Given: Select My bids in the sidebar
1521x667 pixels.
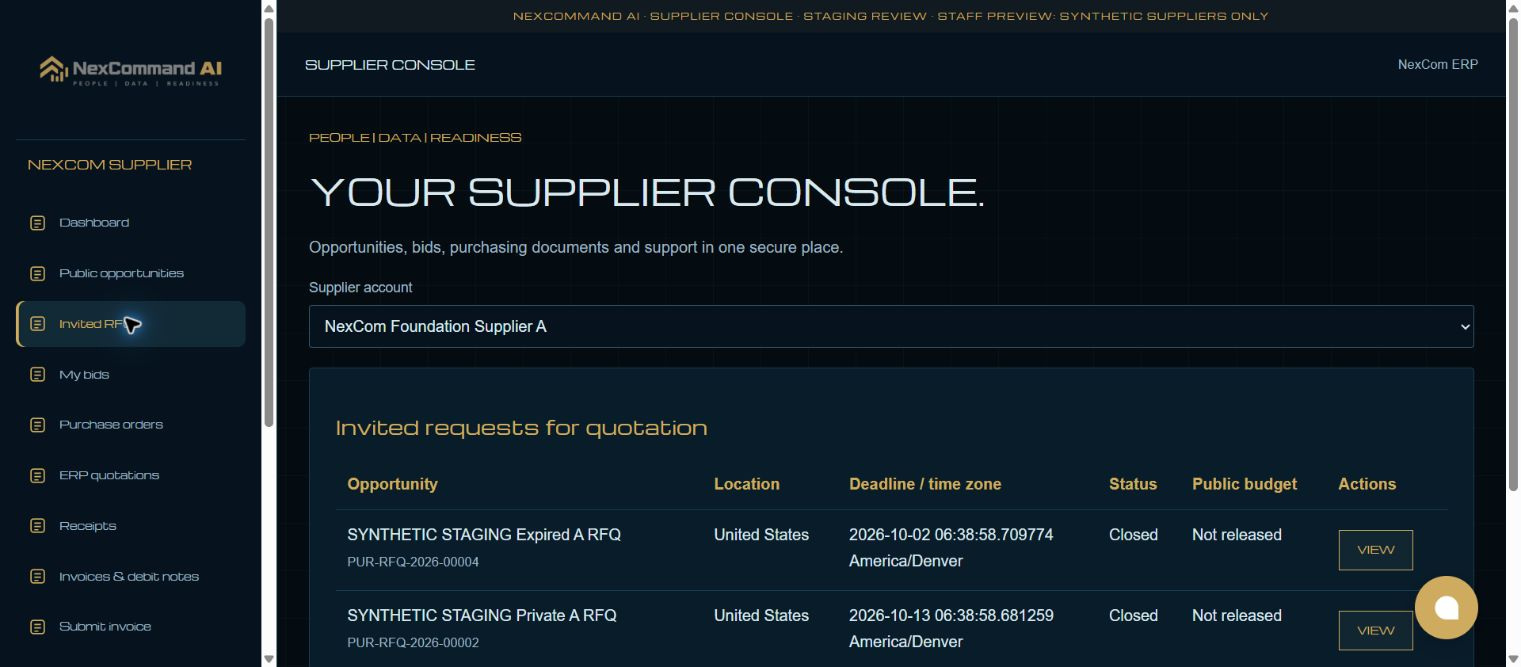Looking at the screenshot, I should pos(131,374).
